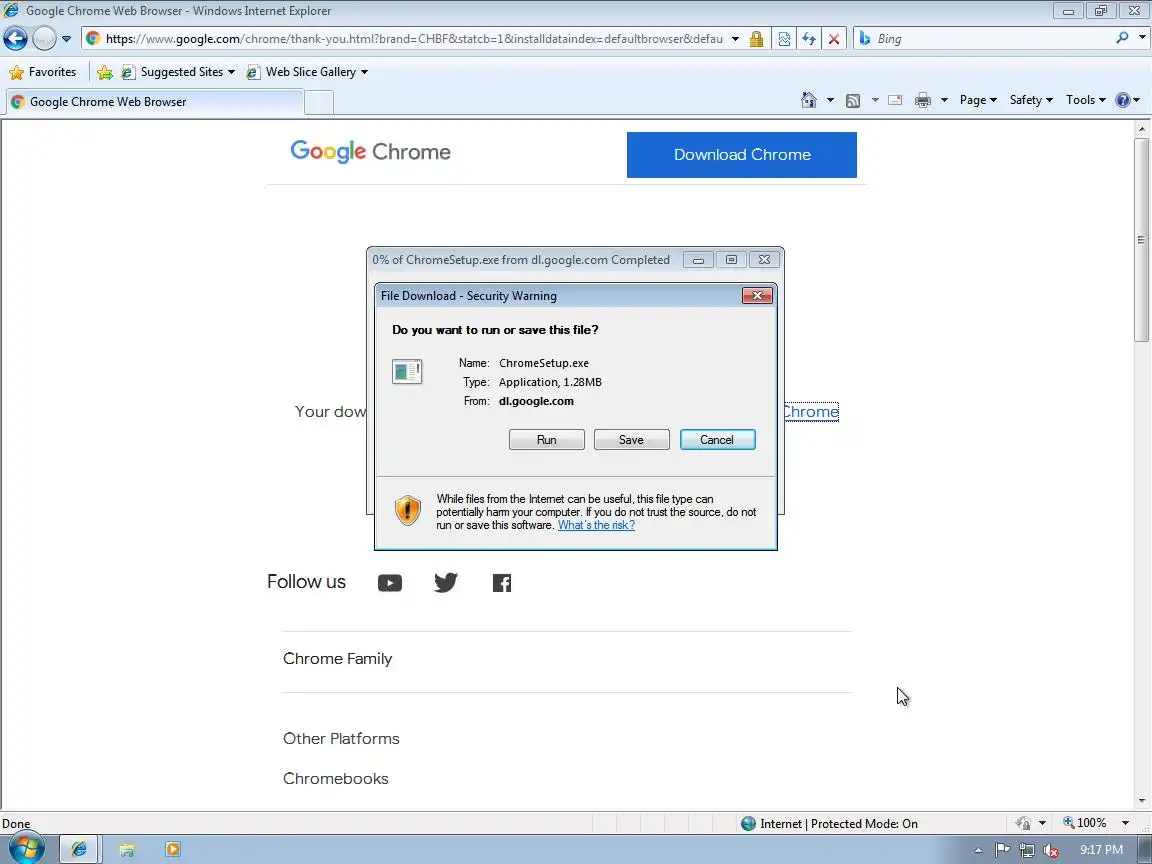
Task: Click the Refresh page icon
Action: (809, 39)
